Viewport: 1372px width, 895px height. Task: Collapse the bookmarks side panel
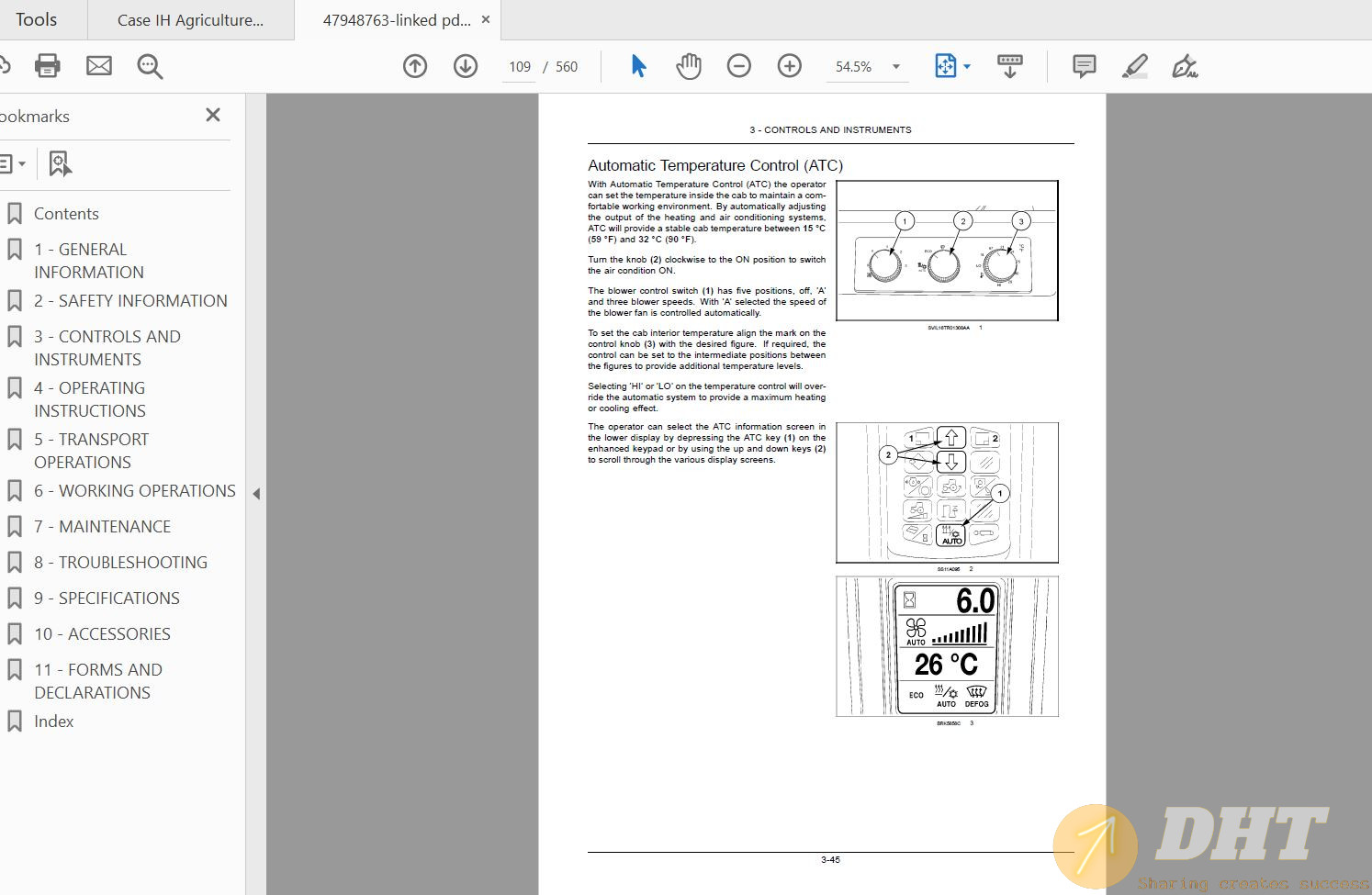tap(256, 494)
